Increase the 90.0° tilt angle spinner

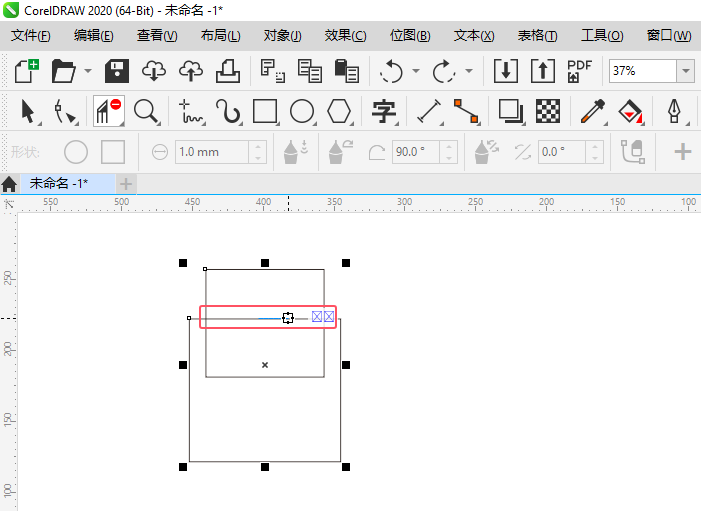448,146
